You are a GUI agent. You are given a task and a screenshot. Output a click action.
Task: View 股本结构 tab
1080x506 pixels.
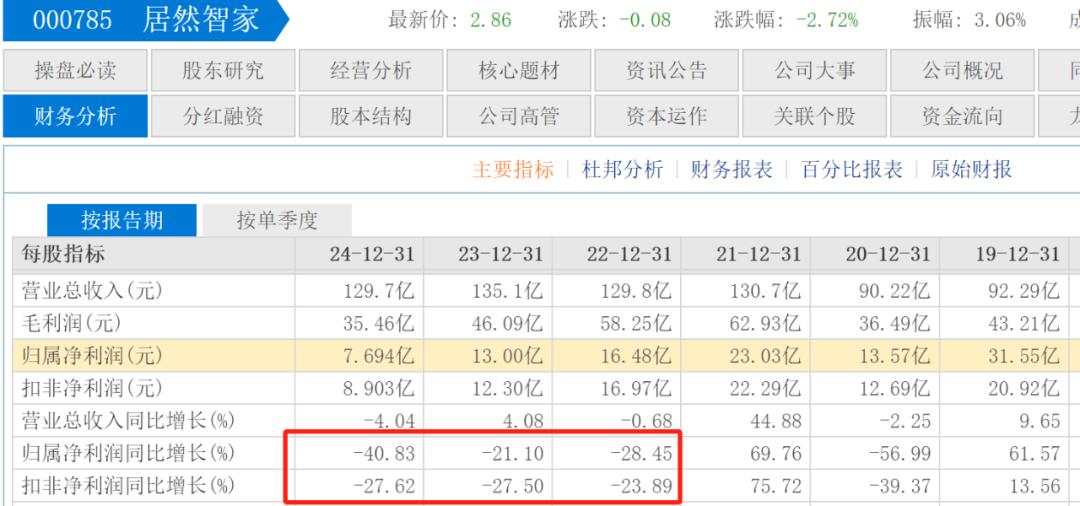coord(371,116)
